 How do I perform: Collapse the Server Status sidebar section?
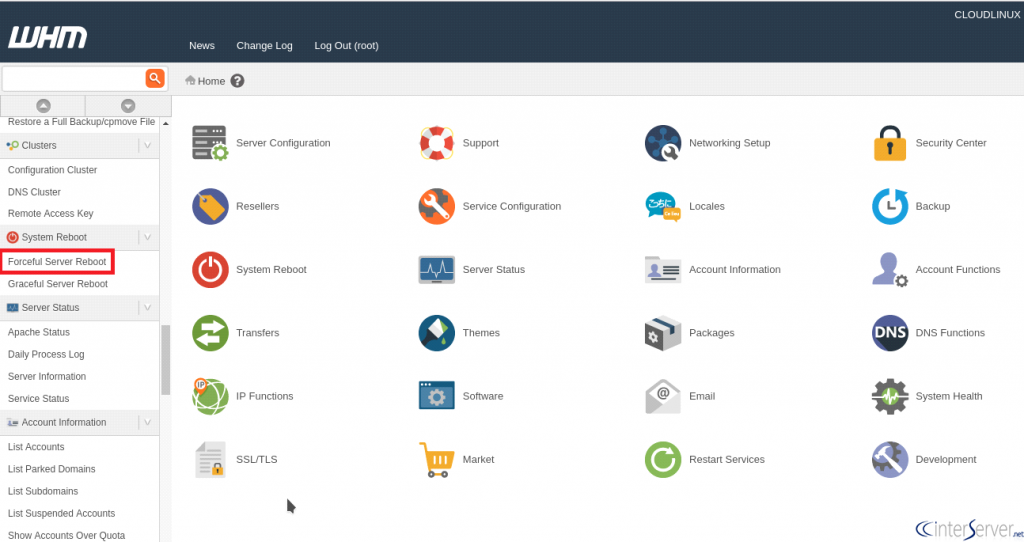(148, 308)
